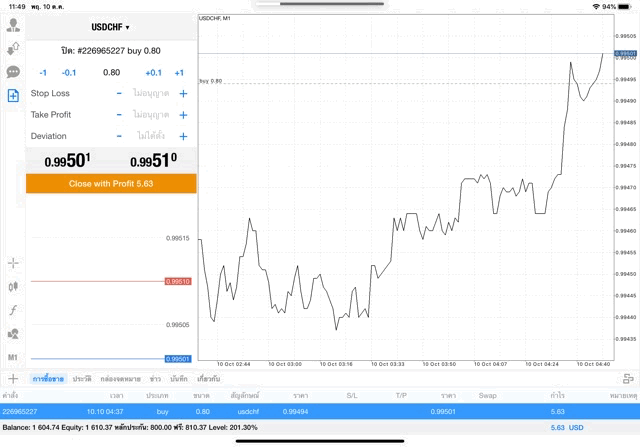Edit the 0.80 volume value
This screenshot has width=640, height=447.
[111, 73]
